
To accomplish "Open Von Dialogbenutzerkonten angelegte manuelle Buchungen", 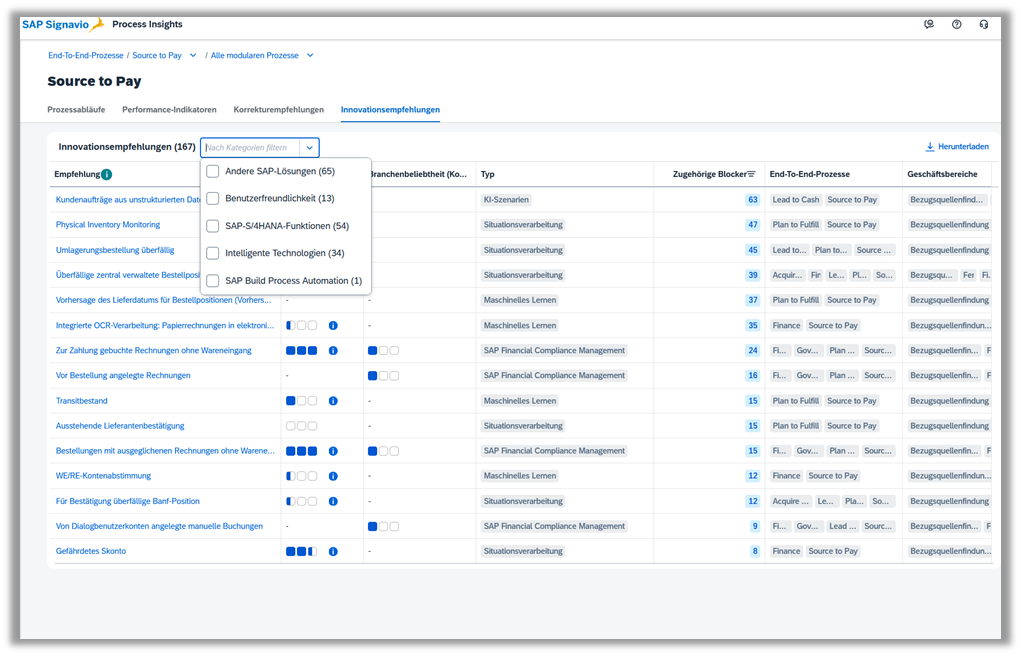I will pyautogui.click(x=160, y=526).
